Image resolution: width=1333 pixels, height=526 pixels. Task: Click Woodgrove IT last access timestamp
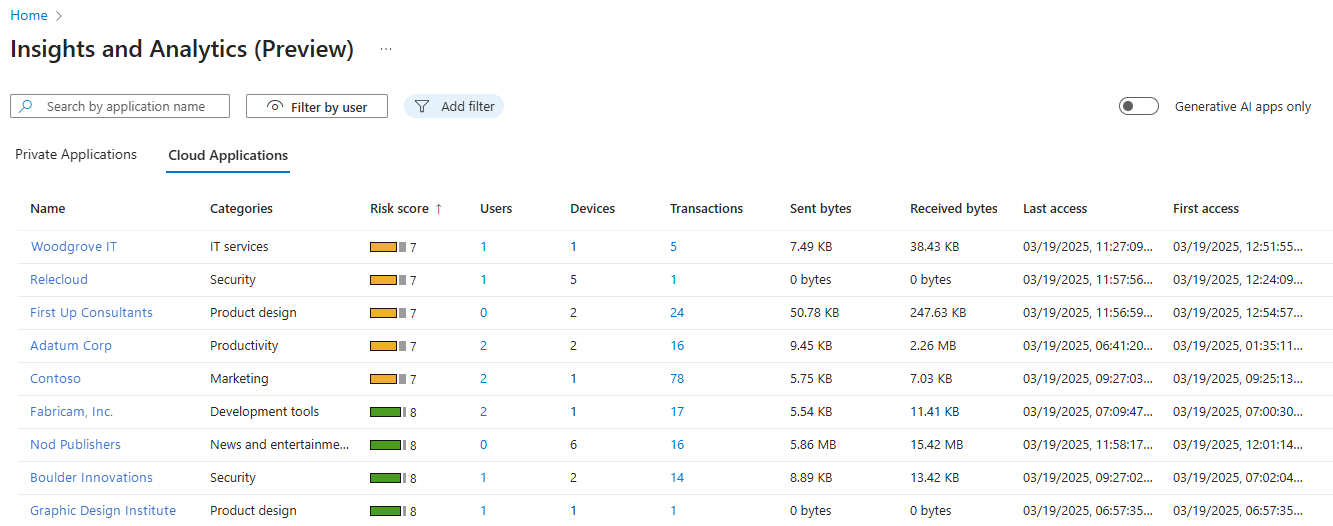(x=1088, y=247)
